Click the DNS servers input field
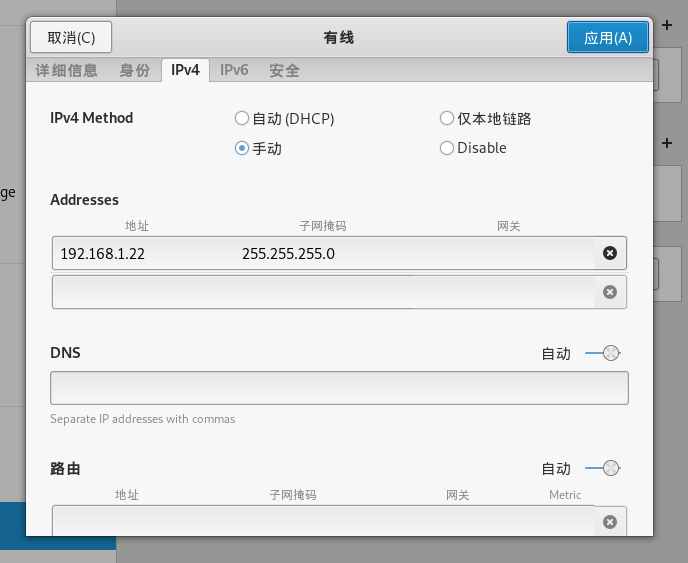 339,388
